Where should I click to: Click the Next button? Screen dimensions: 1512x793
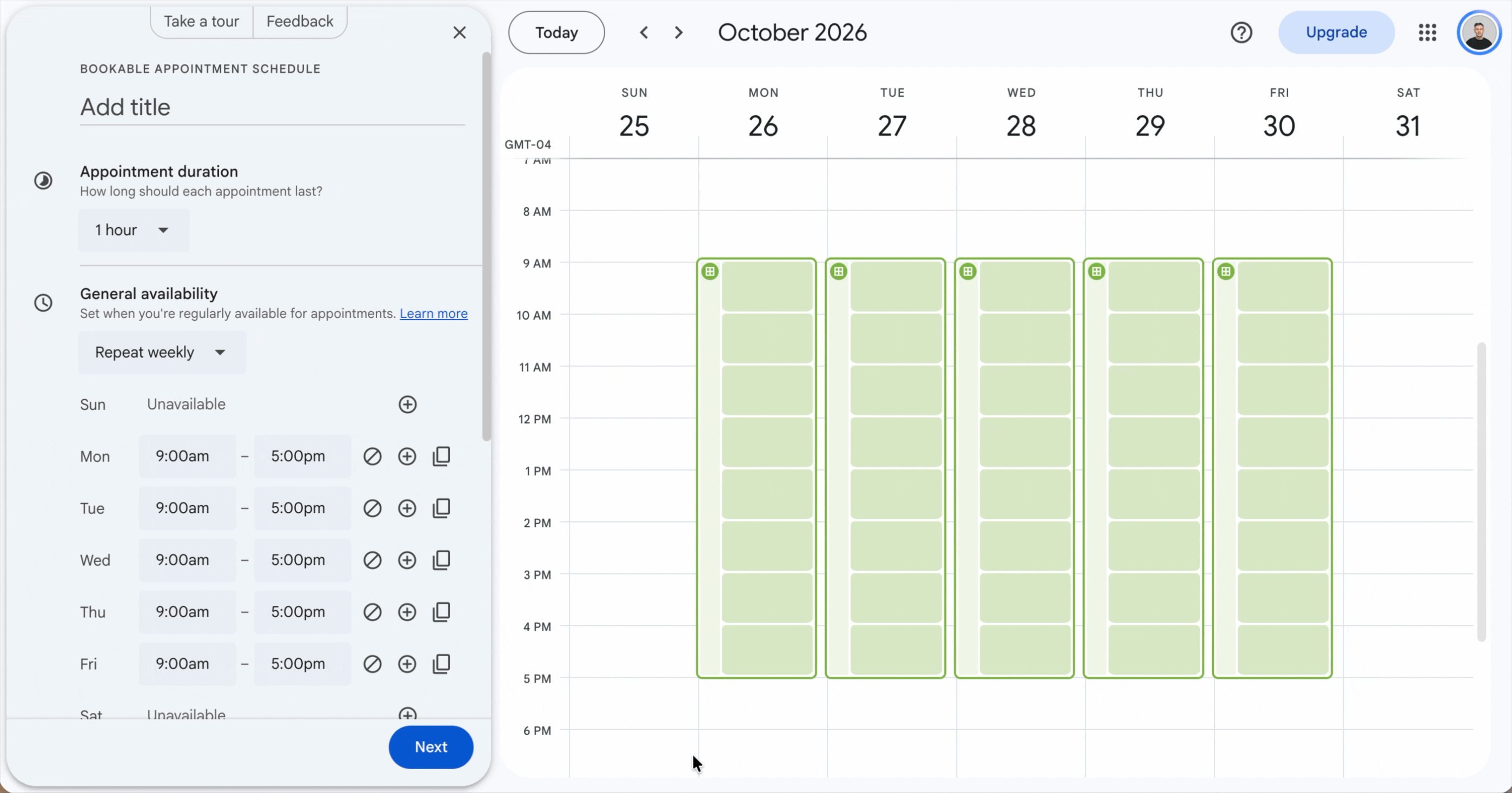coord(431,747)
